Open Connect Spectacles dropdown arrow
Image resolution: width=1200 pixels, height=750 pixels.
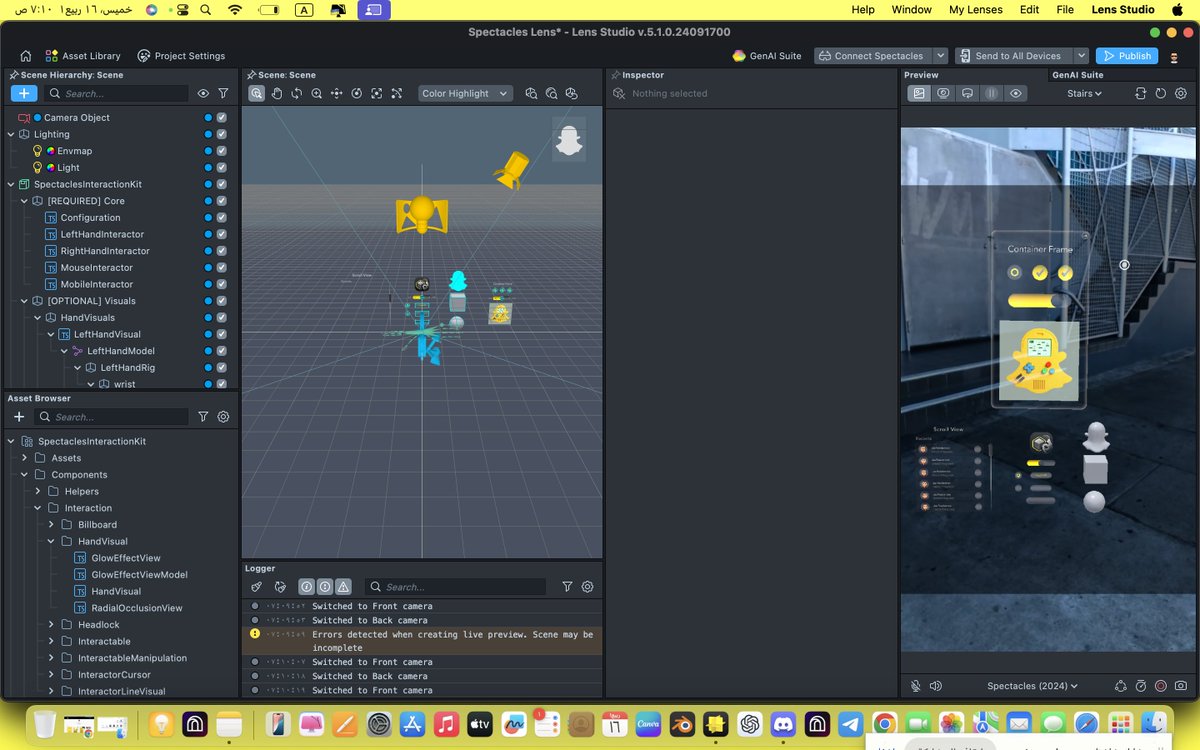(x=940, y=56)
